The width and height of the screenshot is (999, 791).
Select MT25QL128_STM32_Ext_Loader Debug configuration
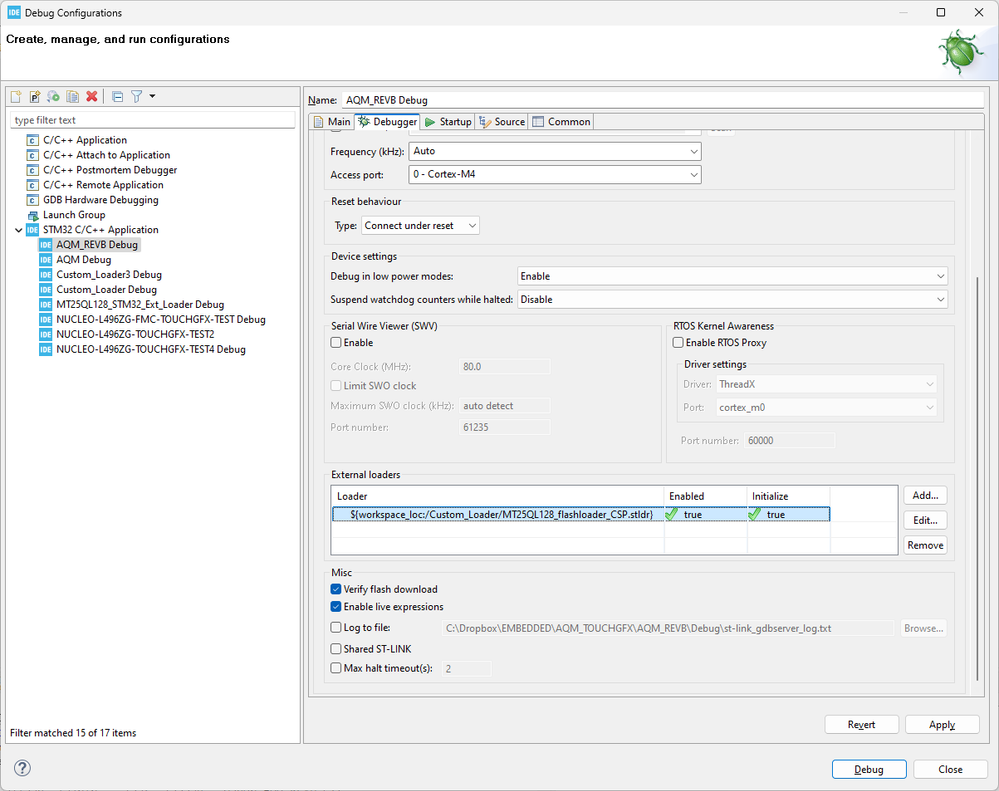140,304
